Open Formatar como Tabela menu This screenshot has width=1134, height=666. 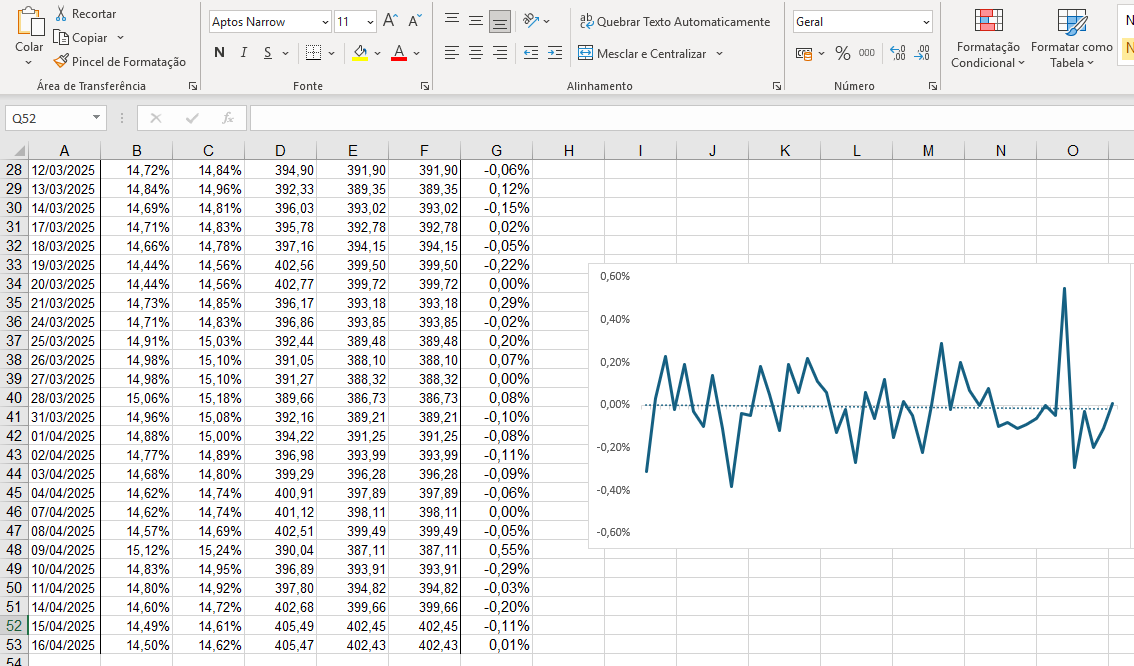click(x=1072, y=40)
